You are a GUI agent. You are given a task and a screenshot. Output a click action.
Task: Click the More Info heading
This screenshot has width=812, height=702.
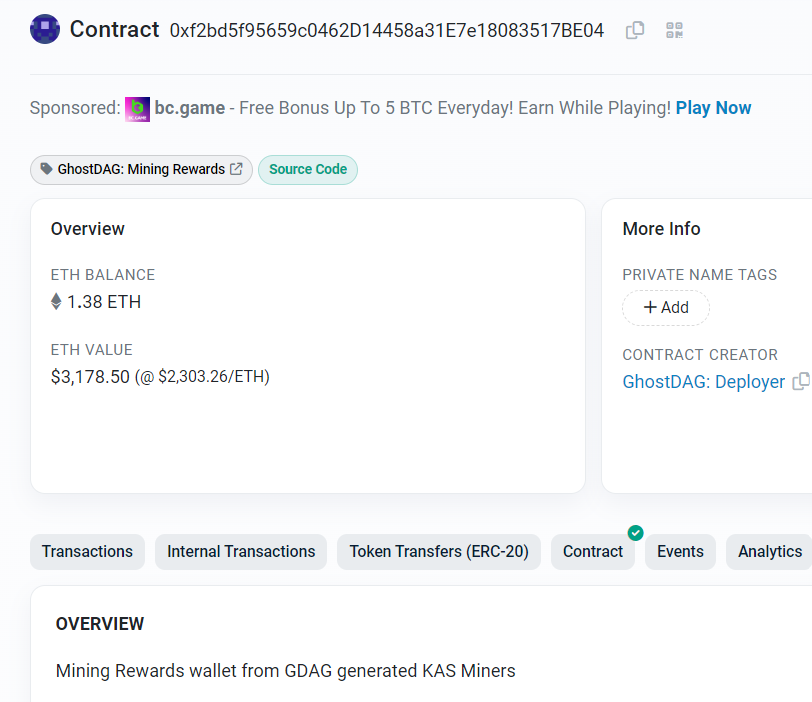coord(661,229)
